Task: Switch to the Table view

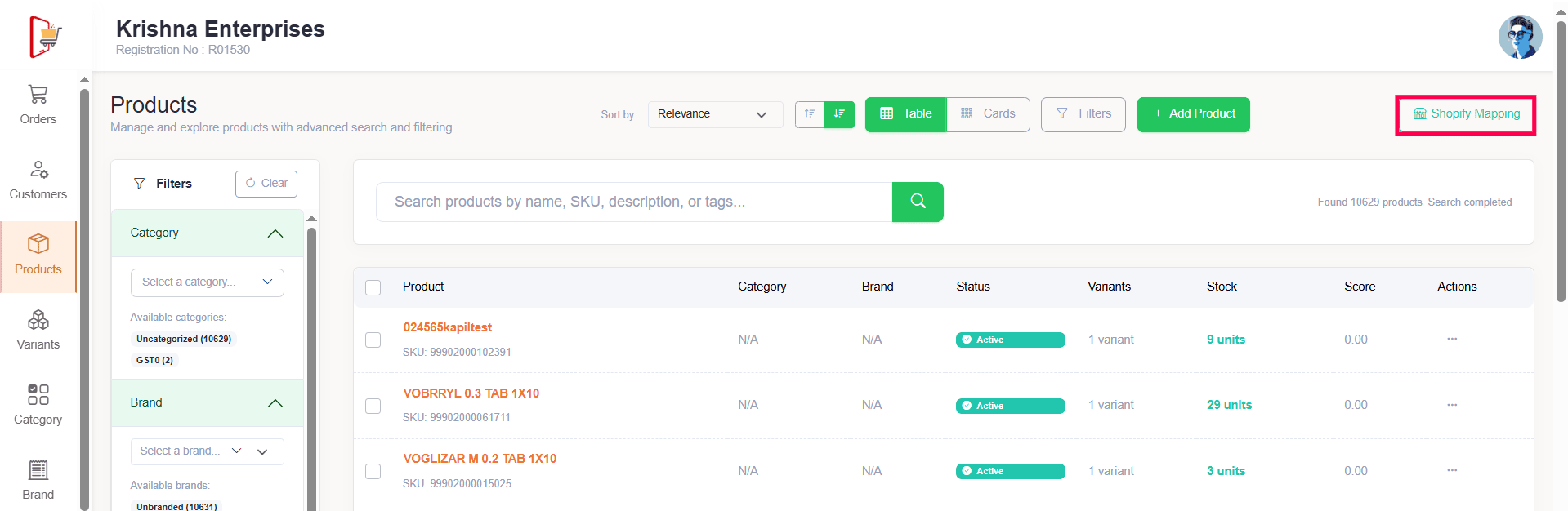Action: coord(905,114)
